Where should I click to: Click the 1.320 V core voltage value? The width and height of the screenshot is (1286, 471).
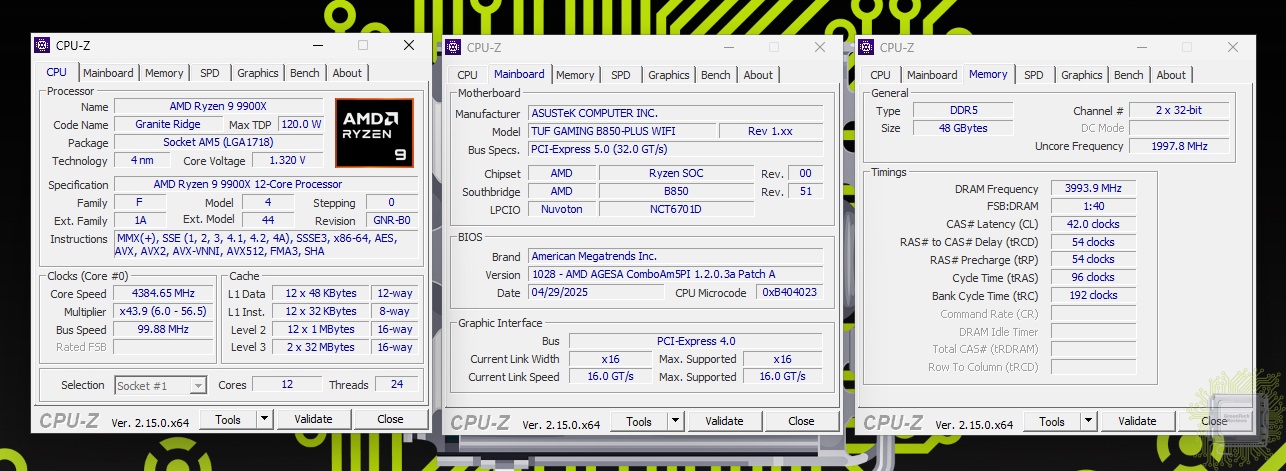287,160
